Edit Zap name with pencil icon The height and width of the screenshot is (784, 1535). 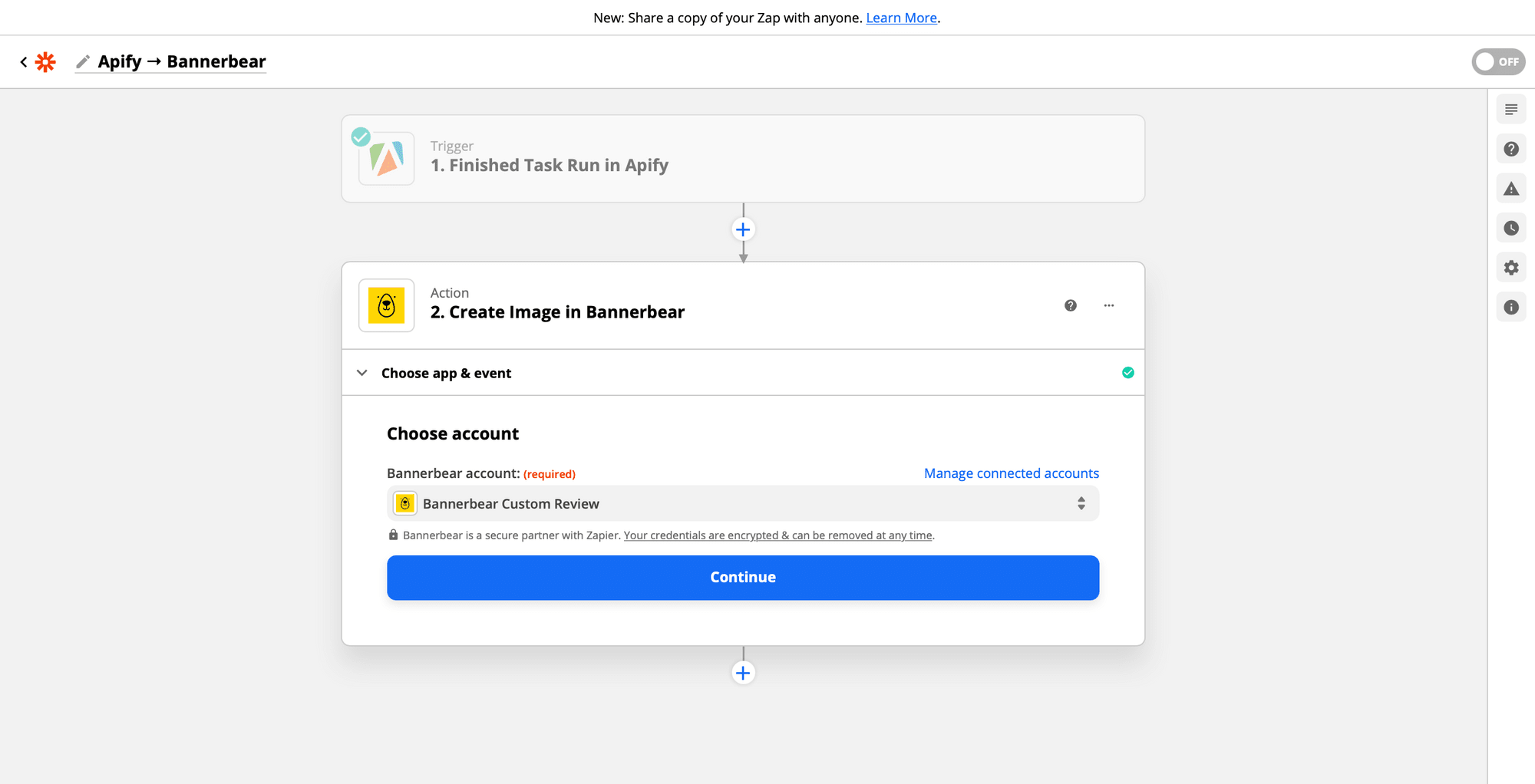[83, 61]
